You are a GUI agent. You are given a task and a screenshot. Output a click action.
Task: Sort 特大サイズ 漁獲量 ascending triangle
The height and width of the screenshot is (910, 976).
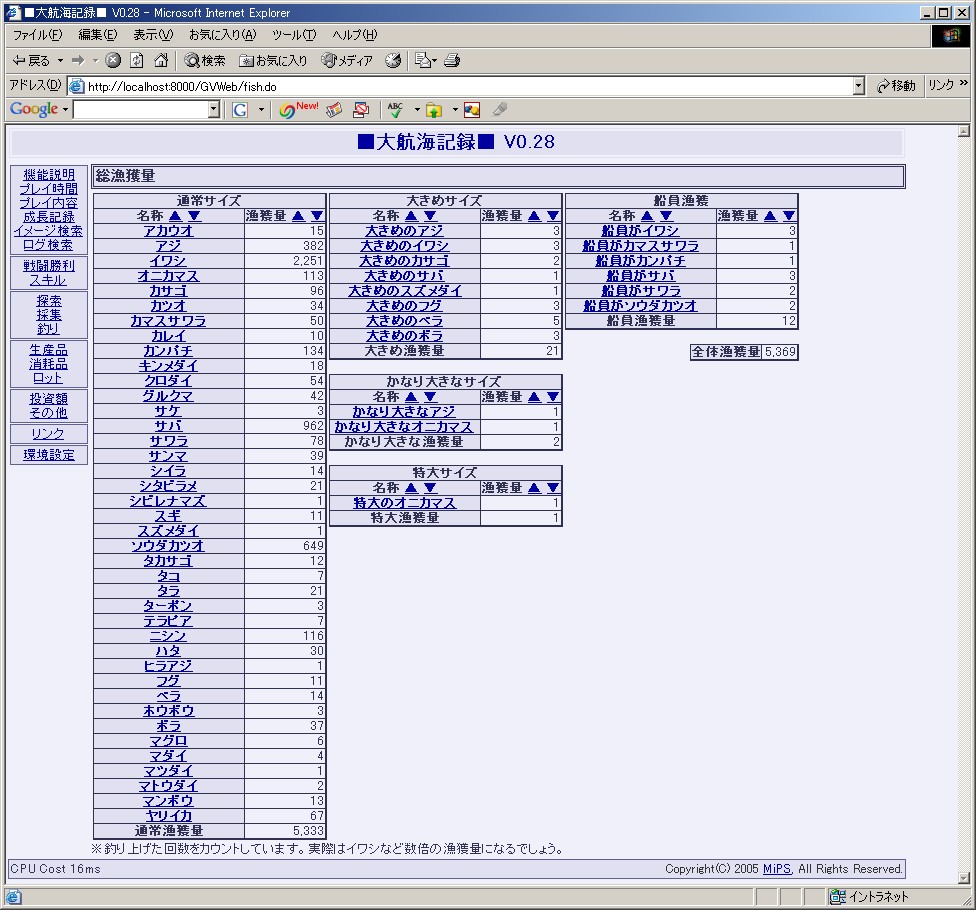(534, 488)
